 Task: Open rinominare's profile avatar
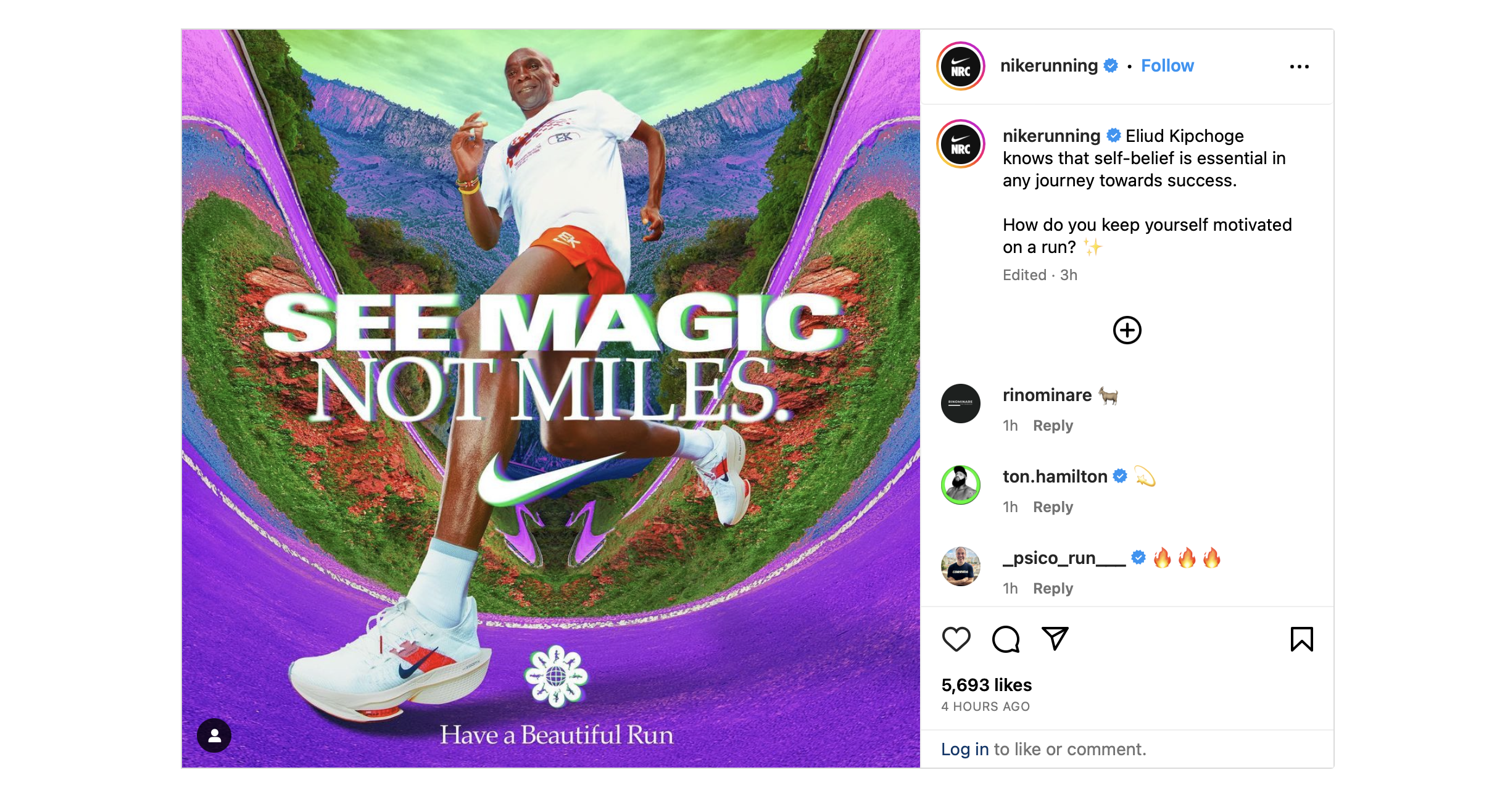click(x=961, y=404)
